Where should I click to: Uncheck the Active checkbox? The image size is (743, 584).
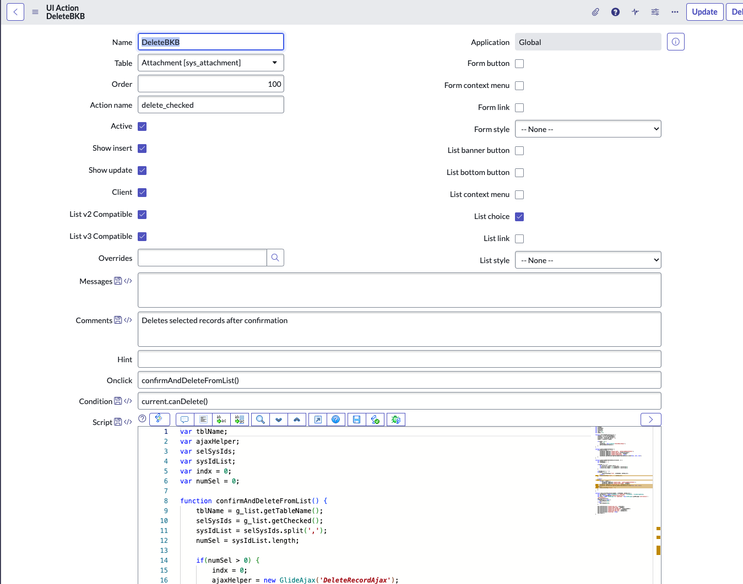(142, 127)
